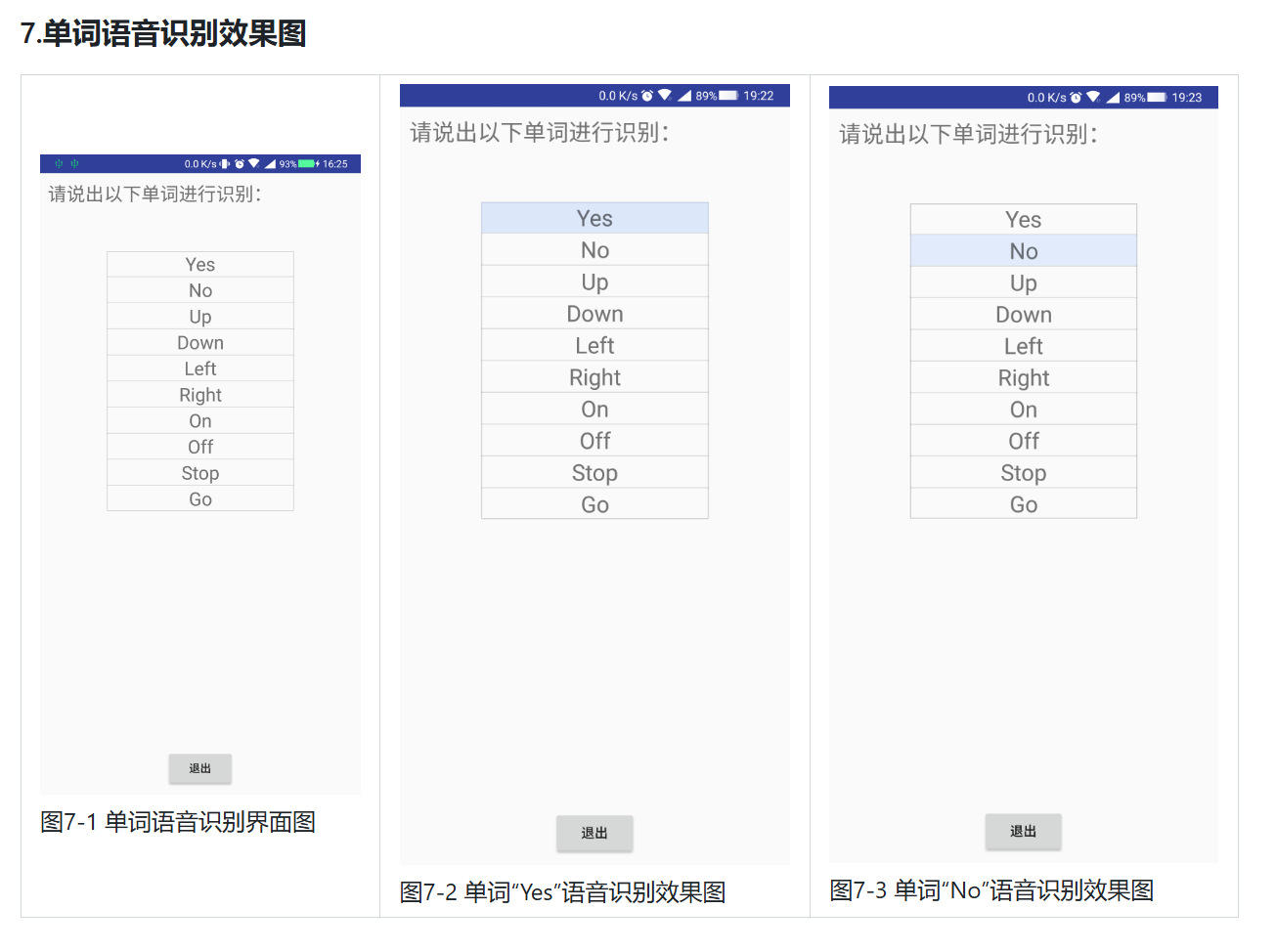
Task: Select highlighted No row in figure 7-3 list
Action: pos(1024,251)
